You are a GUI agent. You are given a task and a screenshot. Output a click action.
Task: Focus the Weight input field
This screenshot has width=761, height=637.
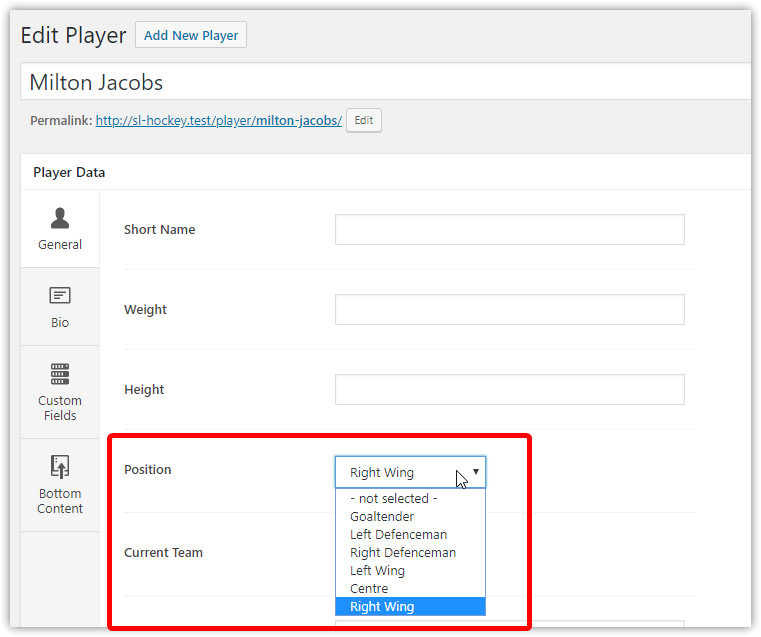click(510, 310)
